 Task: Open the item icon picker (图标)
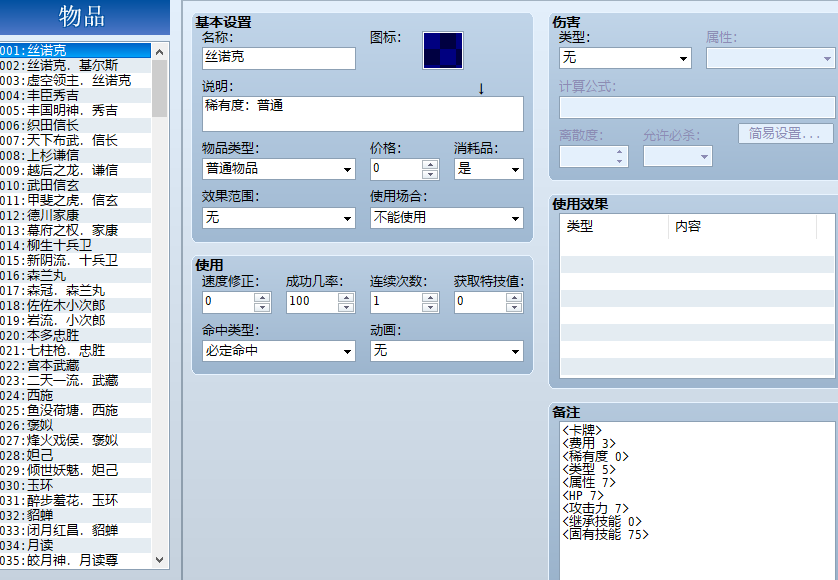click(443, 50)
